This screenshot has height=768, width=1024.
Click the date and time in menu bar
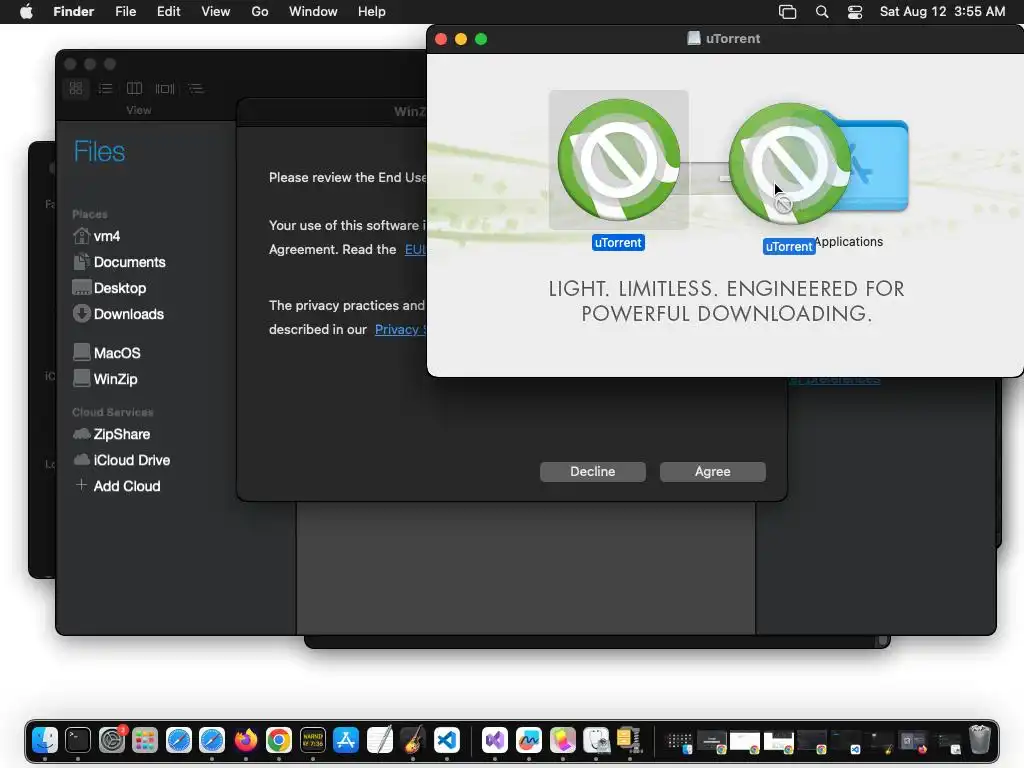pos(942,12)
